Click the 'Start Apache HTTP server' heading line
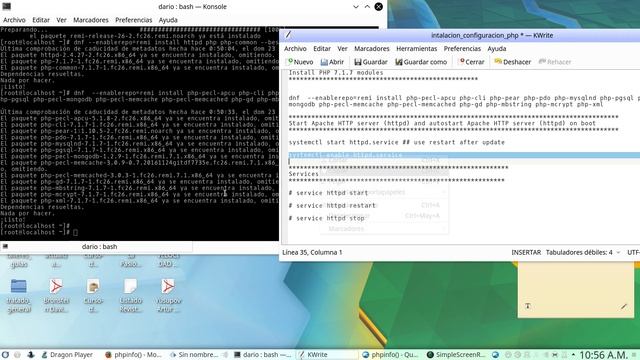The image size is (640, 360). pos(442,123)
